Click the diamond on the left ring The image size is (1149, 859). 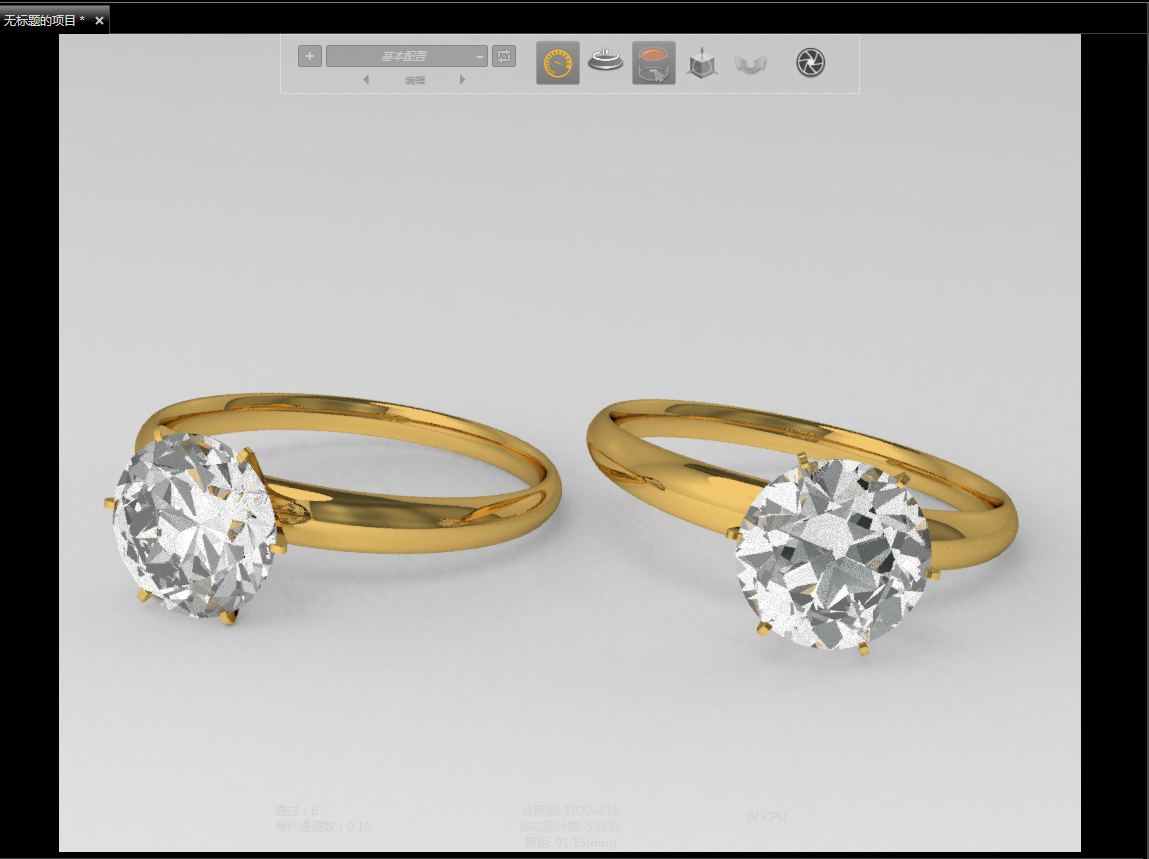pos(192,523)
